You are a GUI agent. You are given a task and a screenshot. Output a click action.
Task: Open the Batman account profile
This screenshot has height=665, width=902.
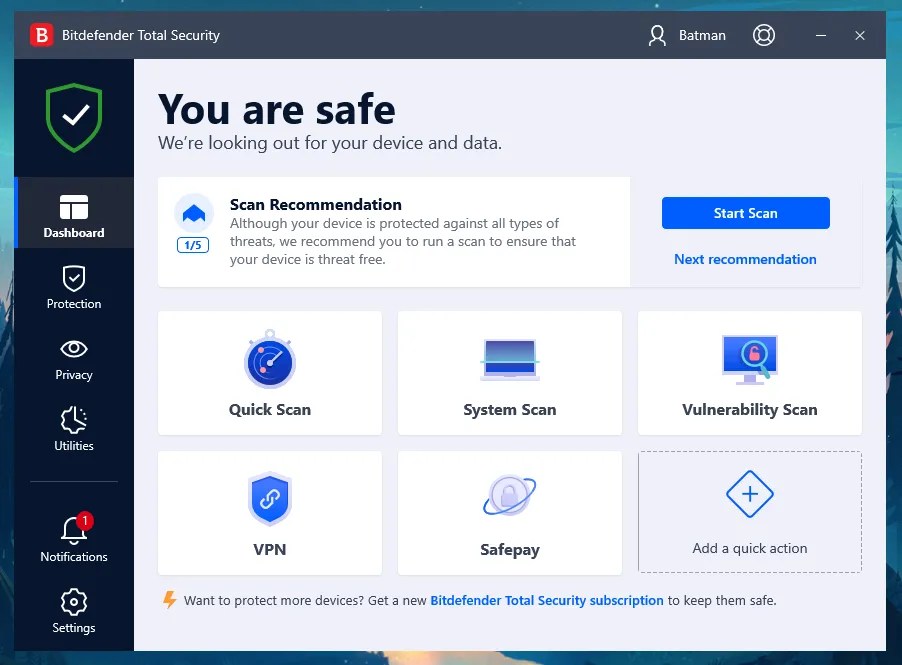(x=687, y=35)
